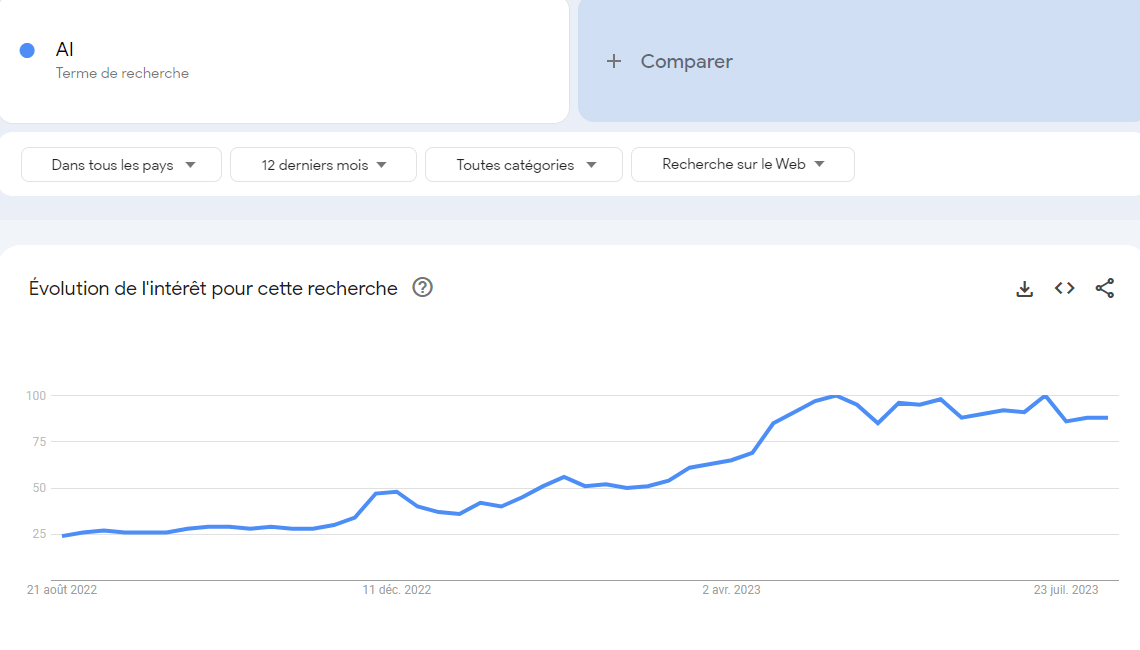Click the blue dot beside AI term
This screenshot has width=1140, height=650.
[x=28, y=50]
